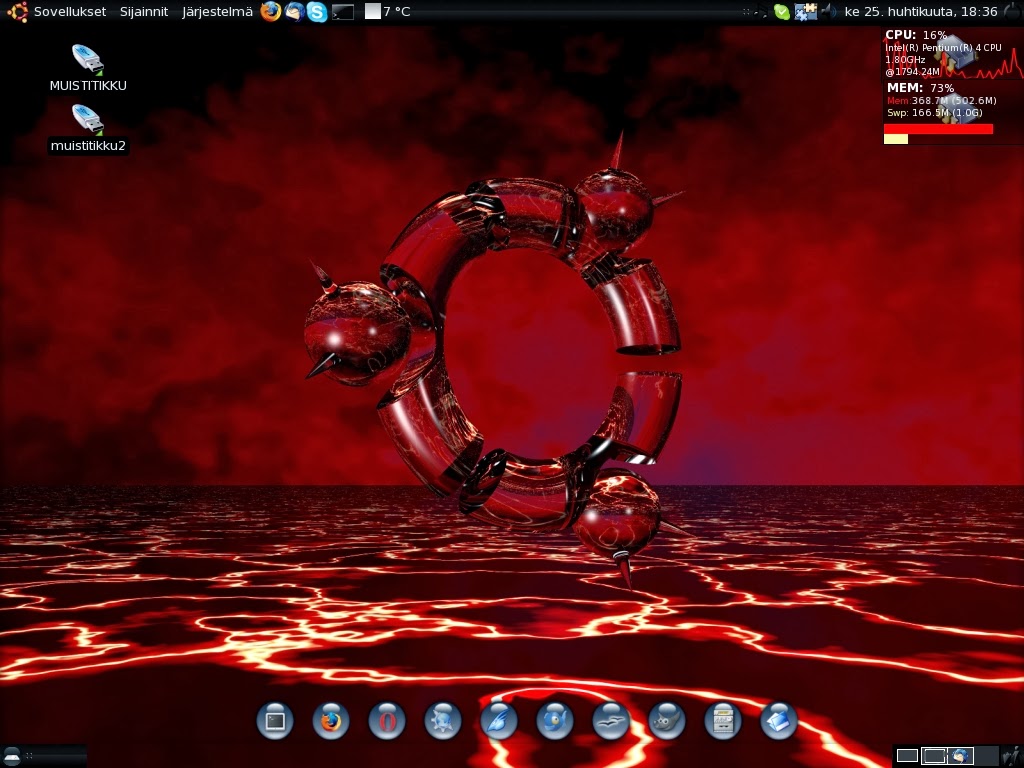The height and width of the screenshot is (768, 1024).
Task: Open Opera browser from the dock
Action: click(x=387, y=721)
